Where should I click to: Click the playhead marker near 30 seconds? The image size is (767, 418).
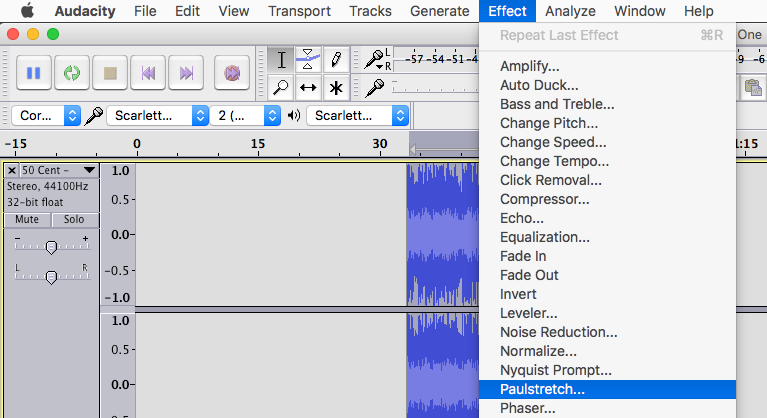coord(413,149)
